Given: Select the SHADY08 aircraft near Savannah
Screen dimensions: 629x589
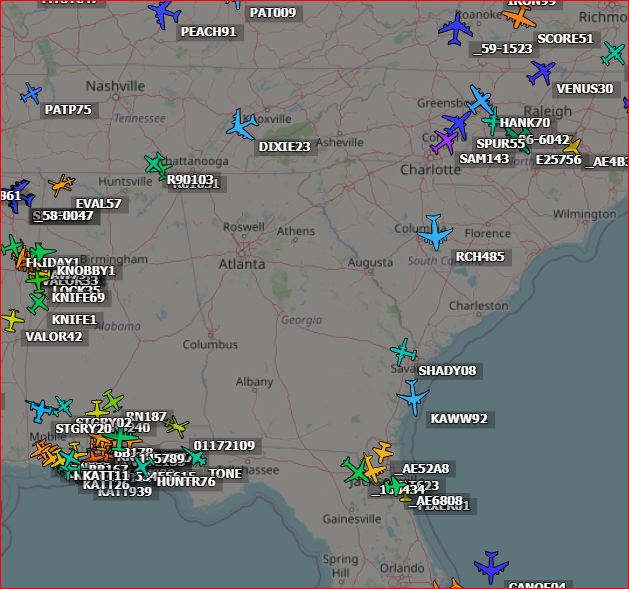Looking at the screenshot, I should (403, 351).
